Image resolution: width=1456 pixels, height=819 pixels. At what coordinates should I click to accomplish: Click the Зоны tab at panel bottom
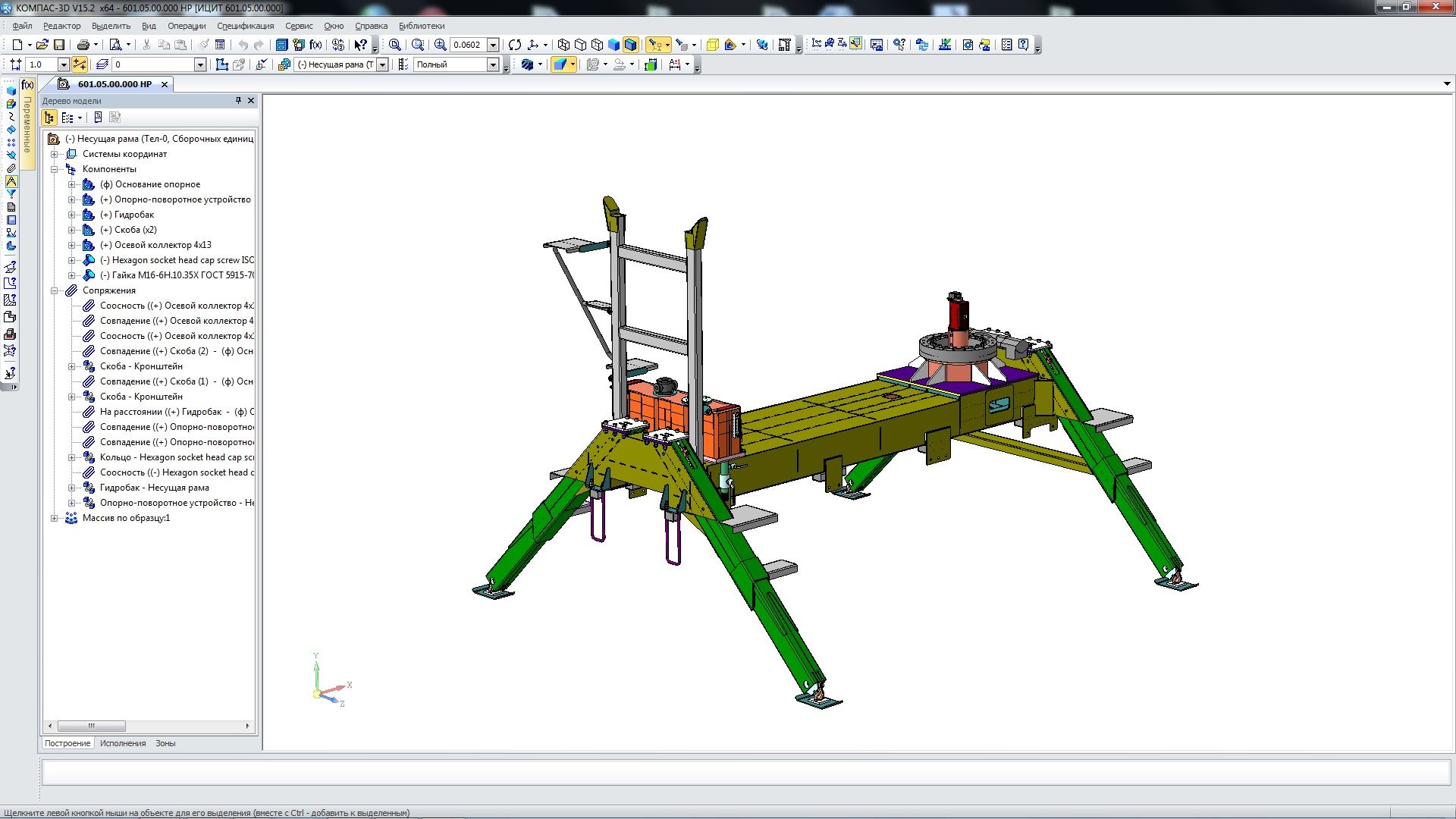(165, 743)
